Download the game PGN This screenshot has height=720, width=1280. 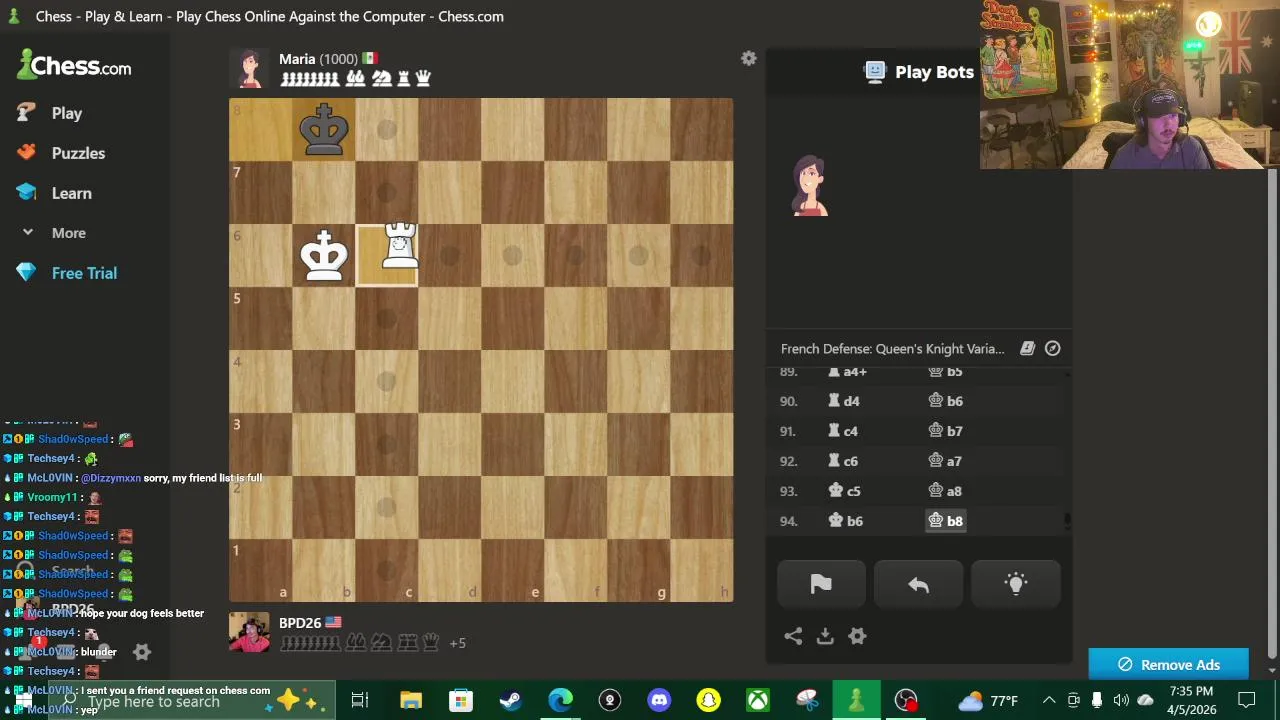point(825,636)
